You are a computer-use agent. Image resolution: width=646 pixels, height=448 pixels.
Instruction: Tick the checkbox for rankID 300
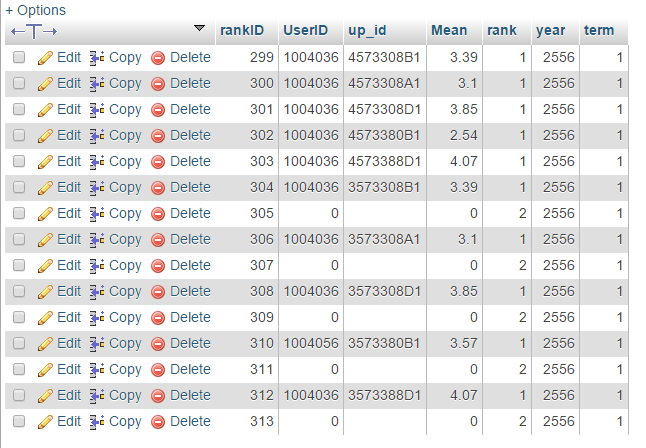pyautogui.click(x=19, y=83)
